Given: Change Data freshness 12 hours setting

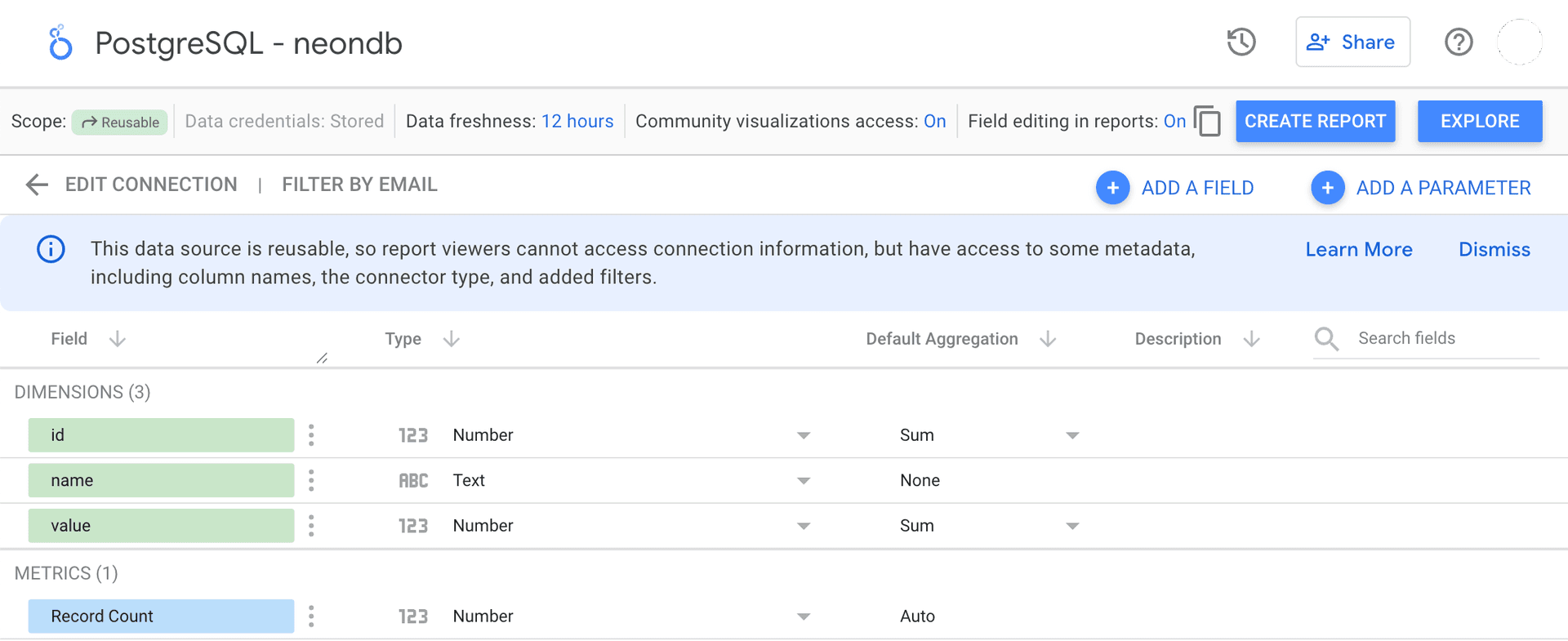Looking at the screenshot, I should pyautogui.click(x=577, y=122).
